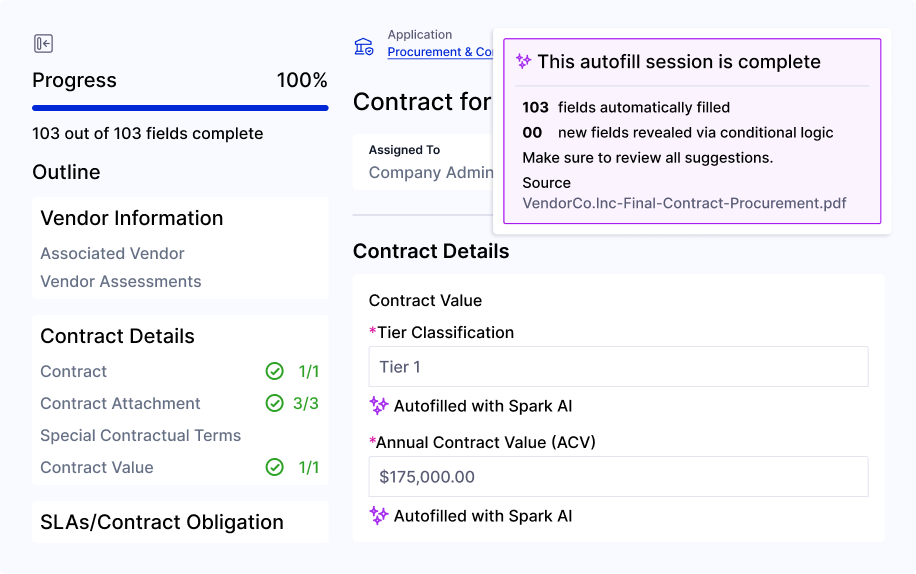Screen dimensions: 916x574
Task: Open the SLAs/Contract Obligation outline section
Action: point(162,522)
